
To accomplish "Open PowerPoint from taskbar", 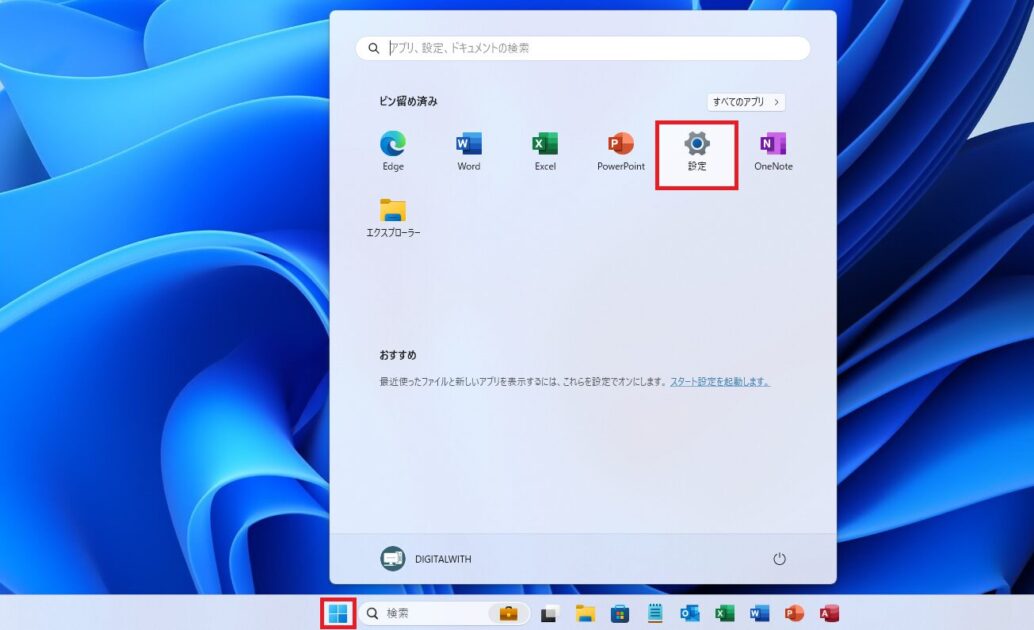I will [795, 614].
